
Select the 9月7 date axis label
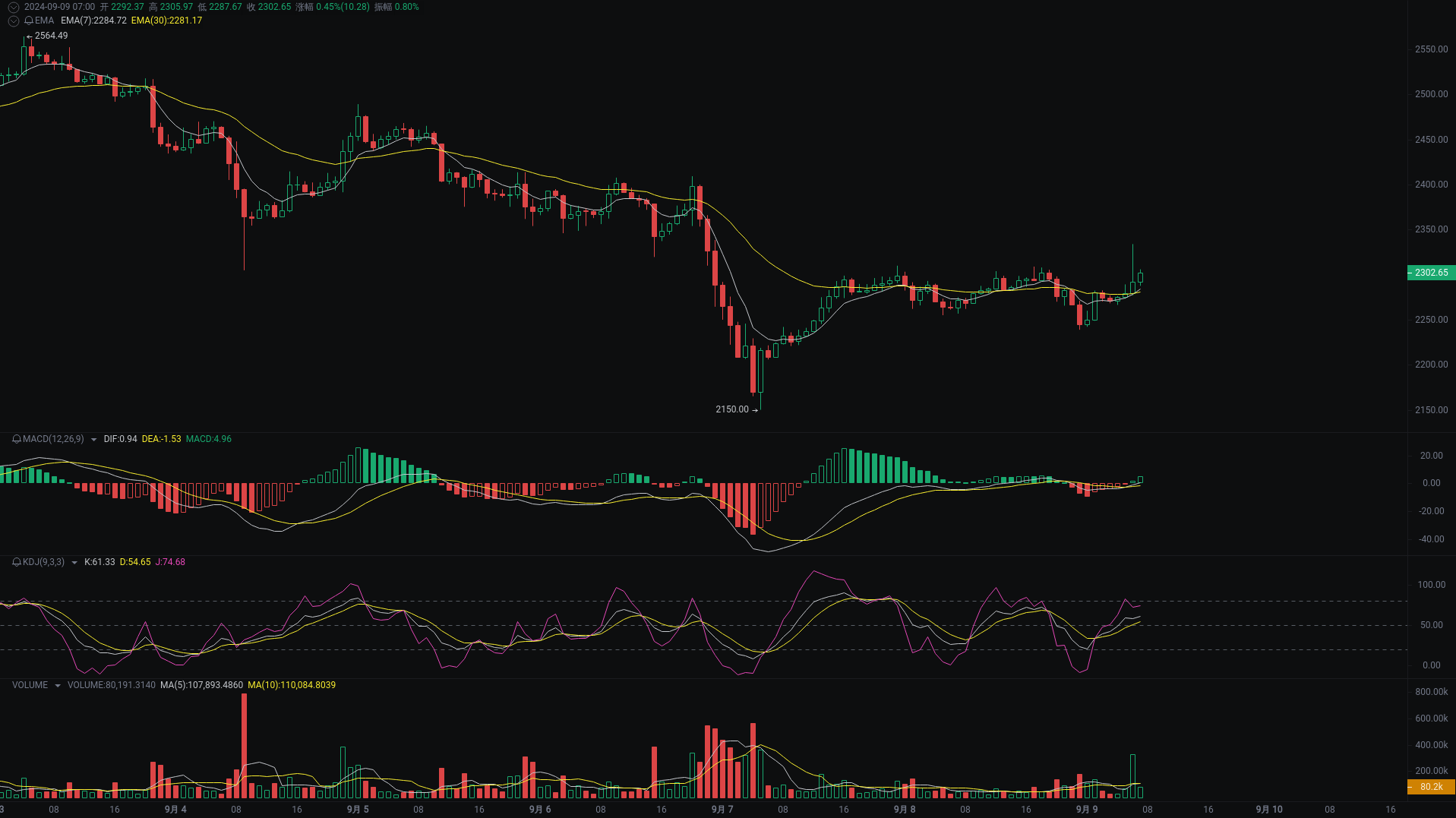[722, 809]
